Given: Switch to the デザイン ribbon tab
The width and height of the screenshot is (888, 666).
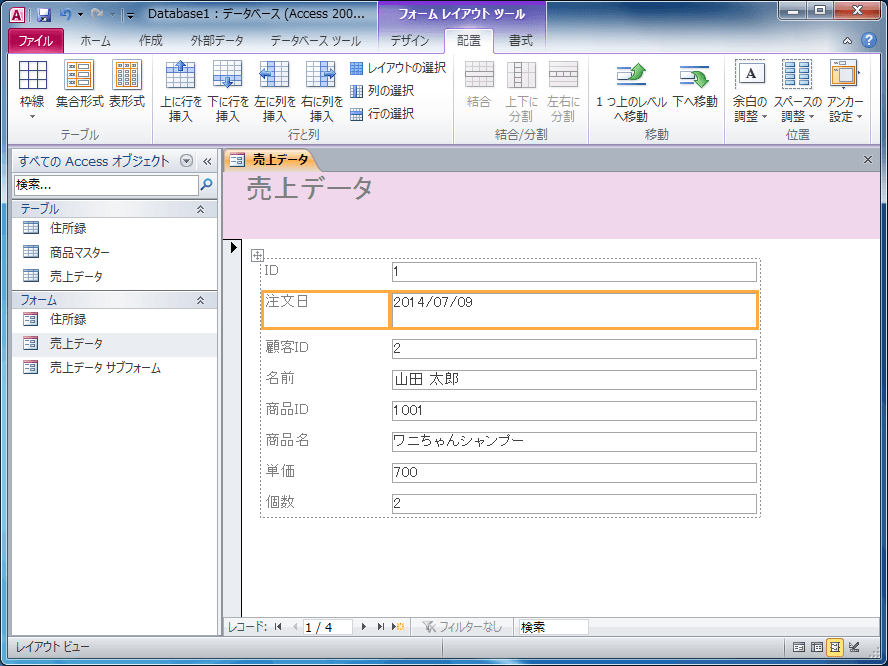Looking at the screenshot, I should pyautogui.click(x=410, y=41).
